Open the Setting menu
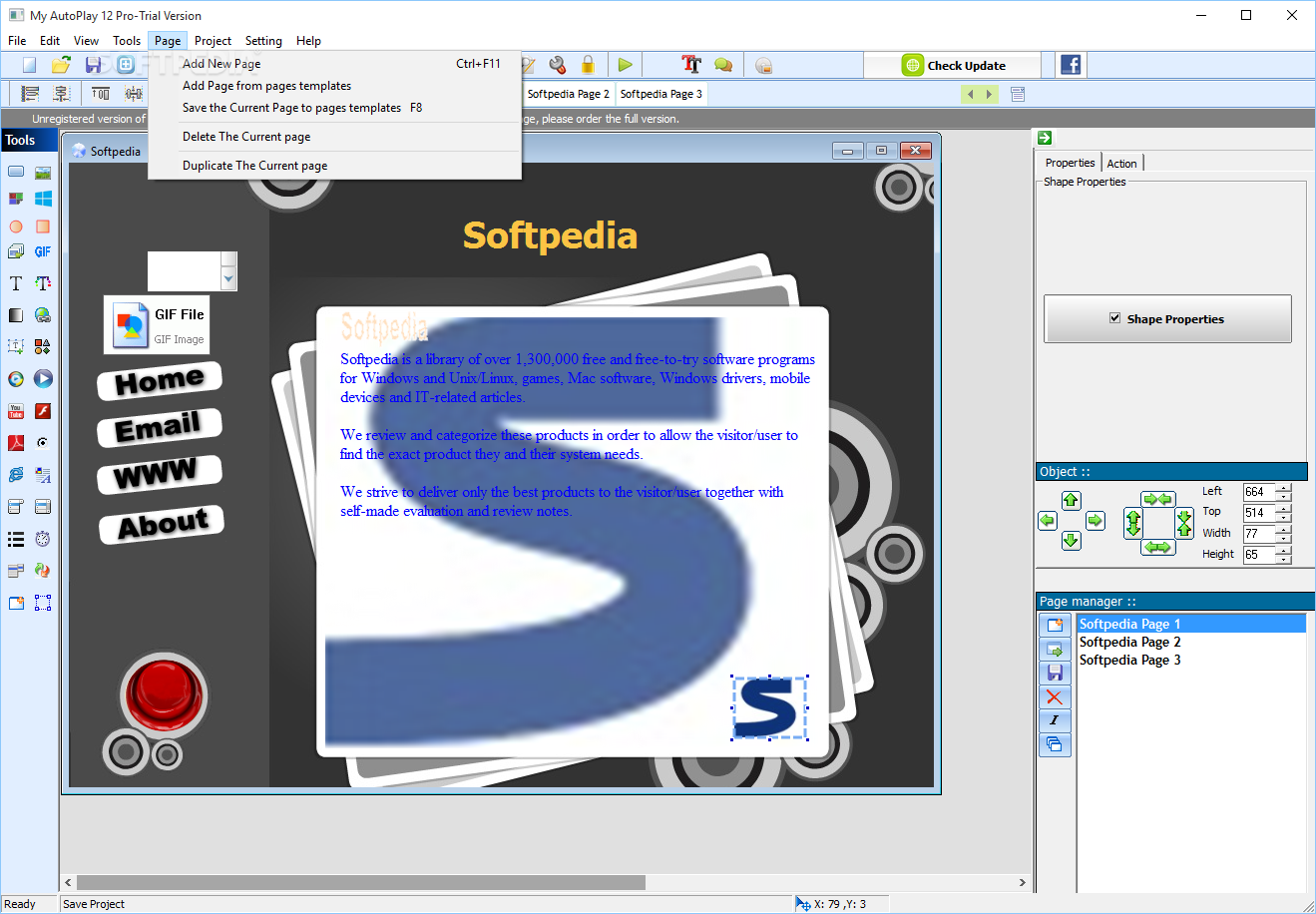The height and width of the screenshot is (914, 1316). (x=263, y=41)
